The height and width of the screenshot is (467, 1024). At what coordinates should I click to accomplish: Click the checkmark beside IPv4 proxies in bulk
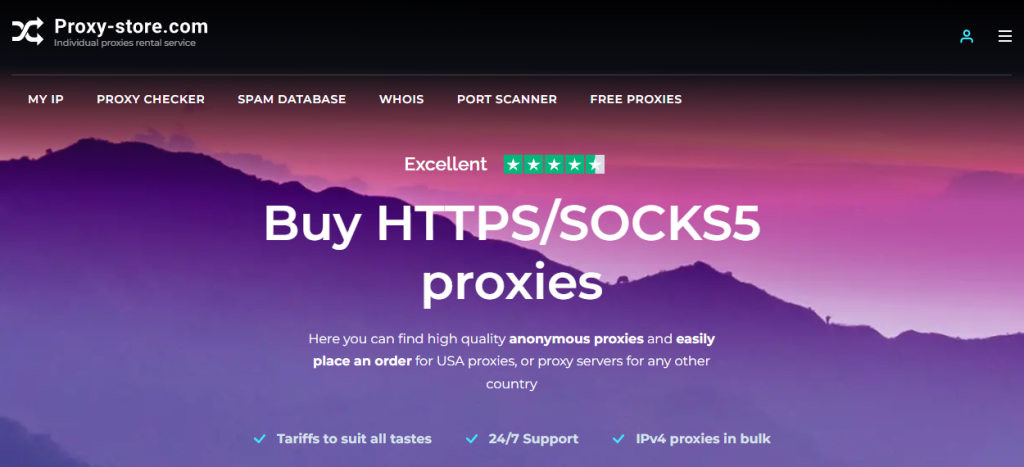click(619, 439)
